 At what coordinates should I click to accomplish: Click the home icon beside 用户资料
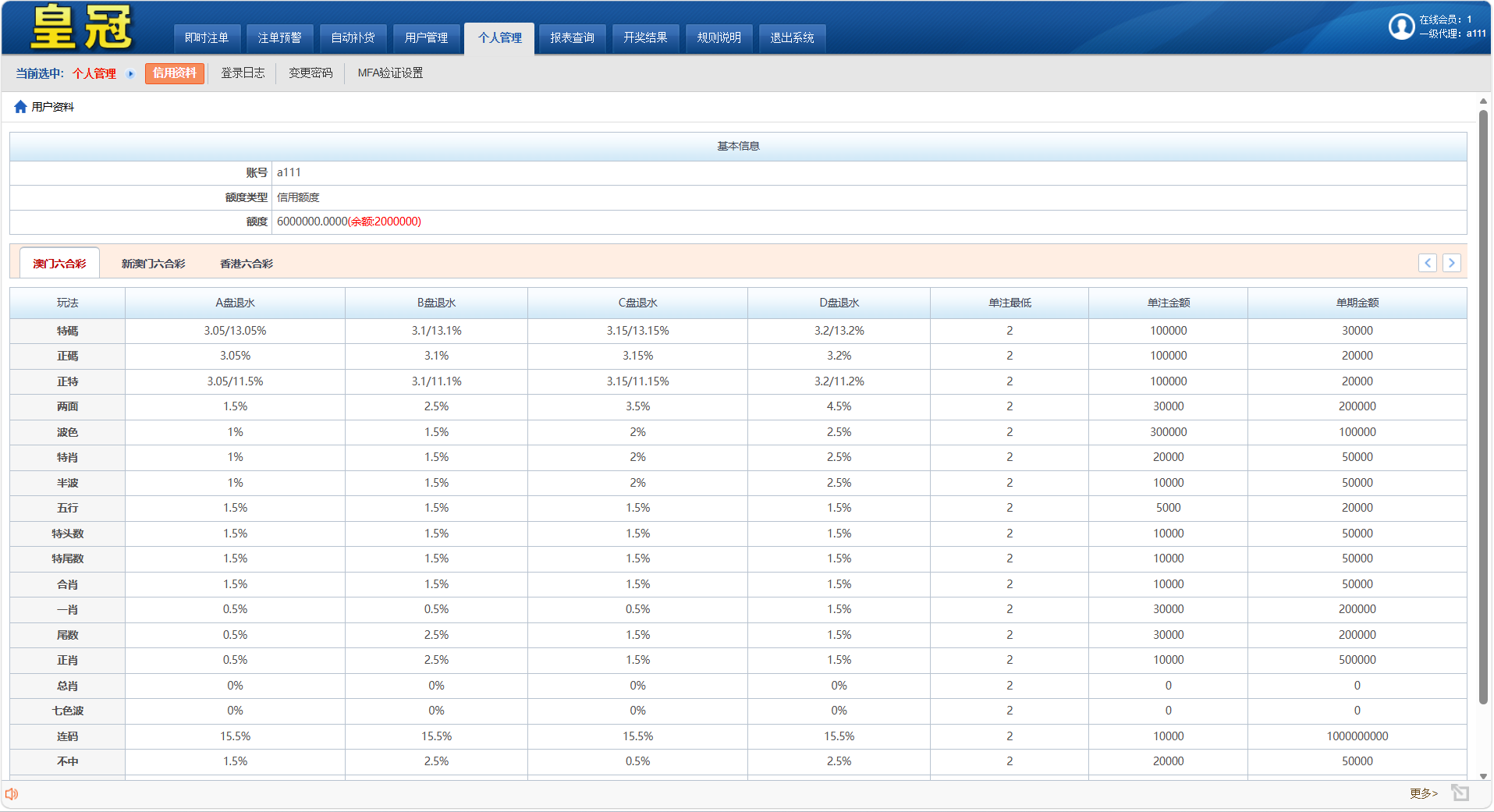coord(20,107)
